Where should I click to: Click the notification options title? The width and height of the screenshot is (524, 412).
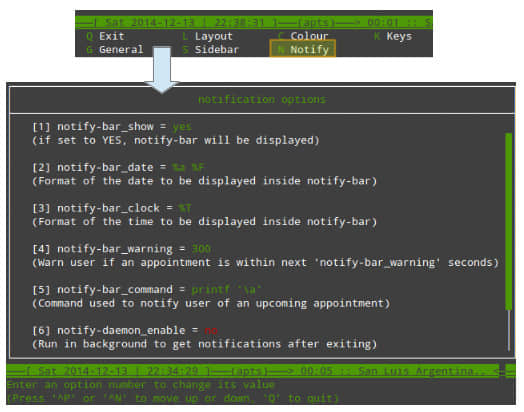tap(262, 99)
